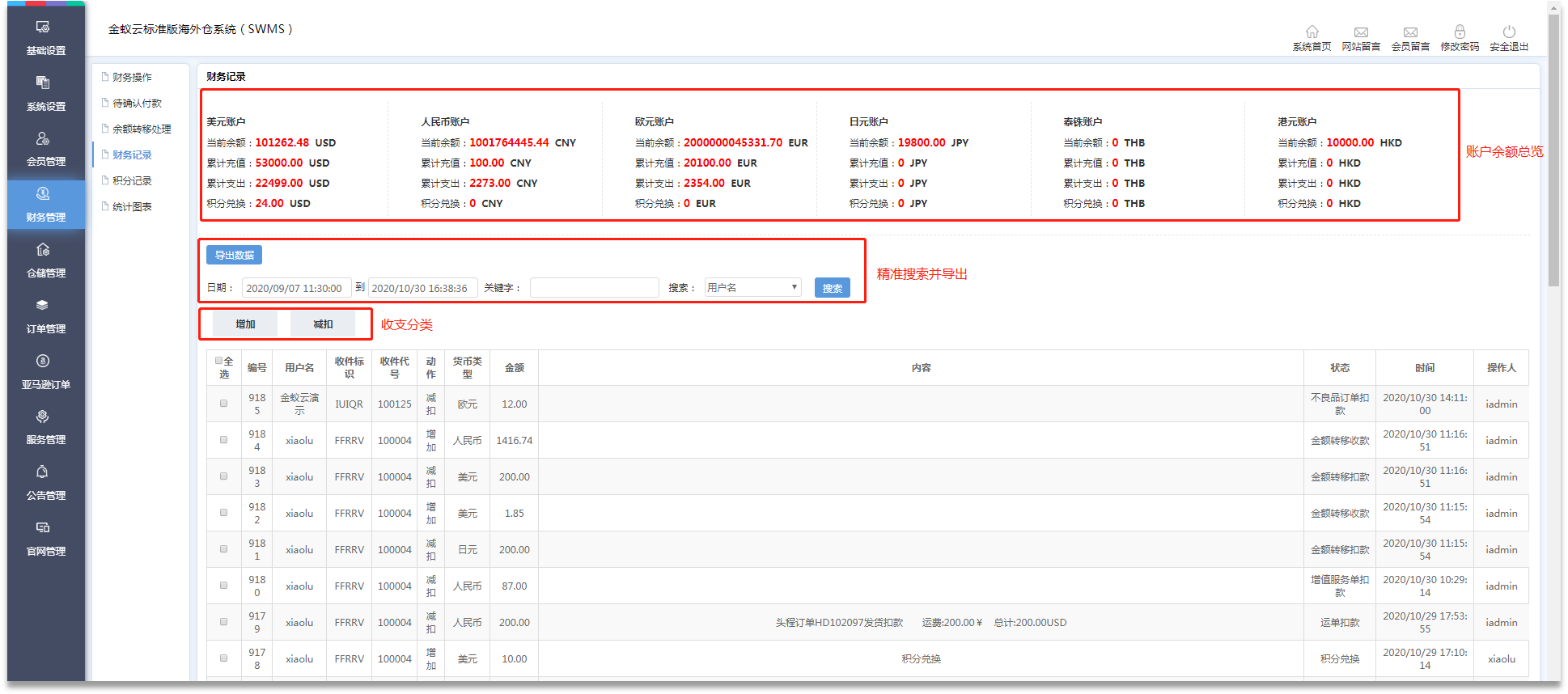The height and width of the screenshot is (694, 1568).
Task: Click the 系统首页 home icon
Action: pyautogui.click(x=1312, y=32)
